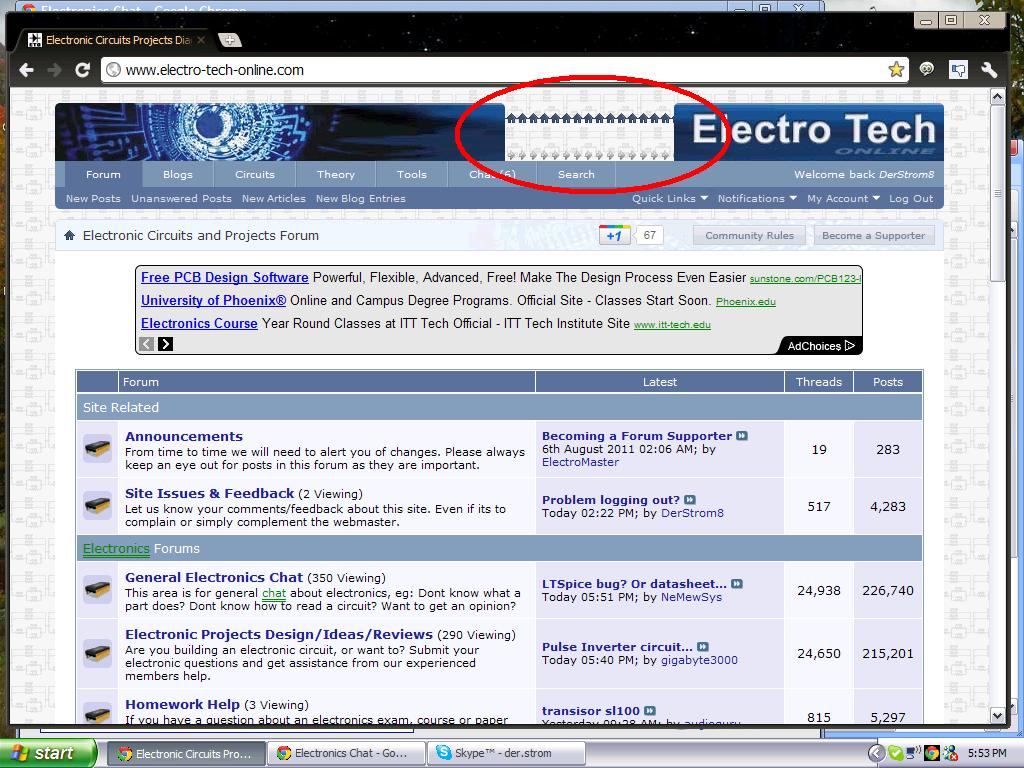Jump to last post of Becoming a Forum Supporter

pyautogui.click(x=742, y=436)
